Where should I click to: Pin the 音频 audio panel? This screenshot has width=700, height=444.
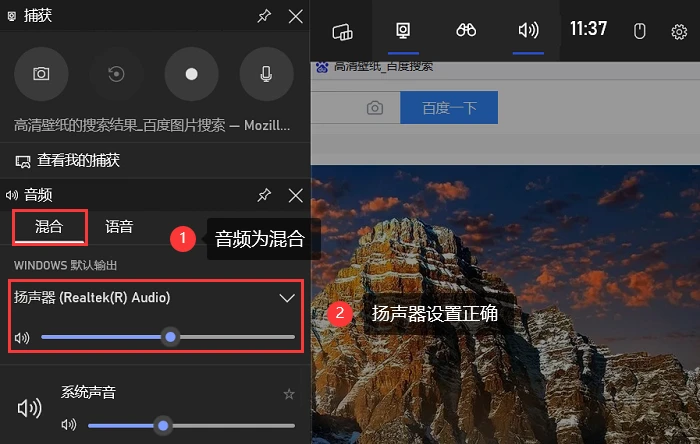pyautogui.click(x=264, y=195)
